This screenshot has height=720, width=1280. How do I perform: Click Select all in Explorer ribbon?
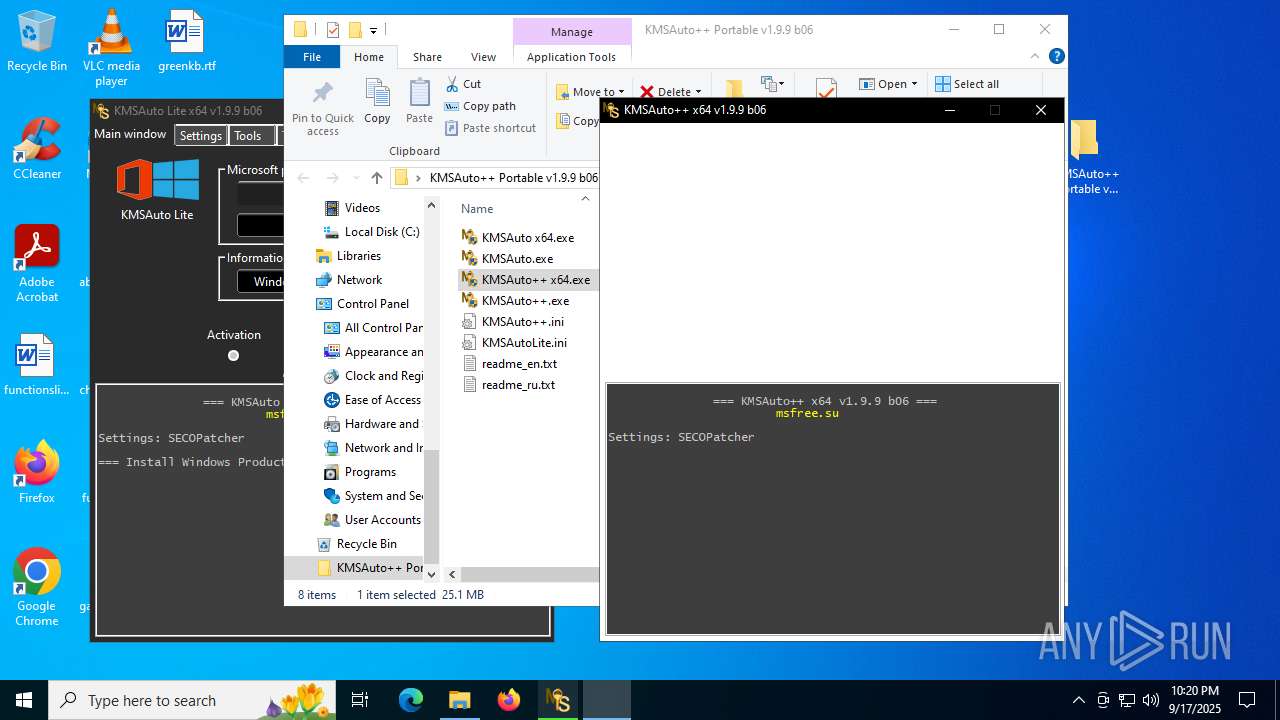(x=967, y=84)
